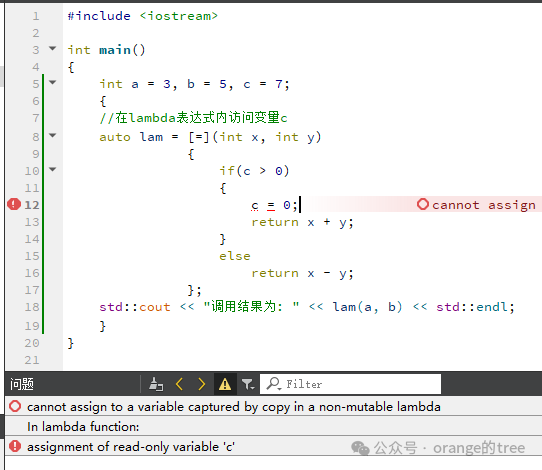Image resolution: width=542 pixels, height=470 pixels.
Task: Click the Filter search field
Action: coord(350,384)
